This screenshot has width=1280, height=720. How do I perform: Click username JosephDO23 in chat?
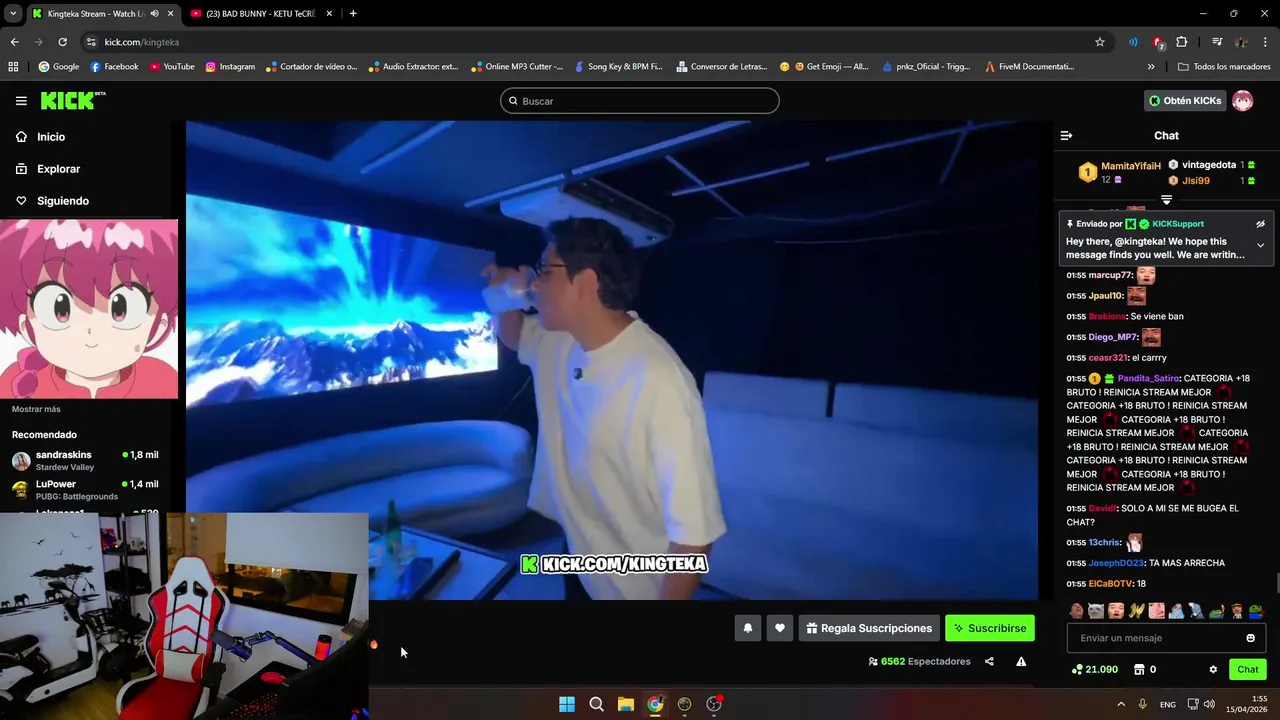click(x=1116, y=563)
